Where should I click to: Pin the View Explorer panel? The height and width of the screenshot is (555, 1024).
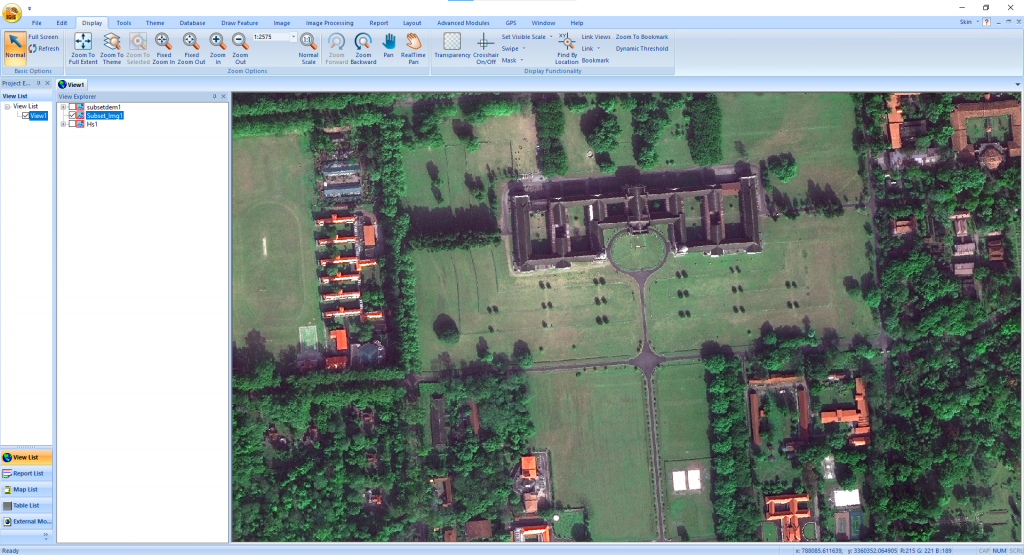click(x=214, y=97)
